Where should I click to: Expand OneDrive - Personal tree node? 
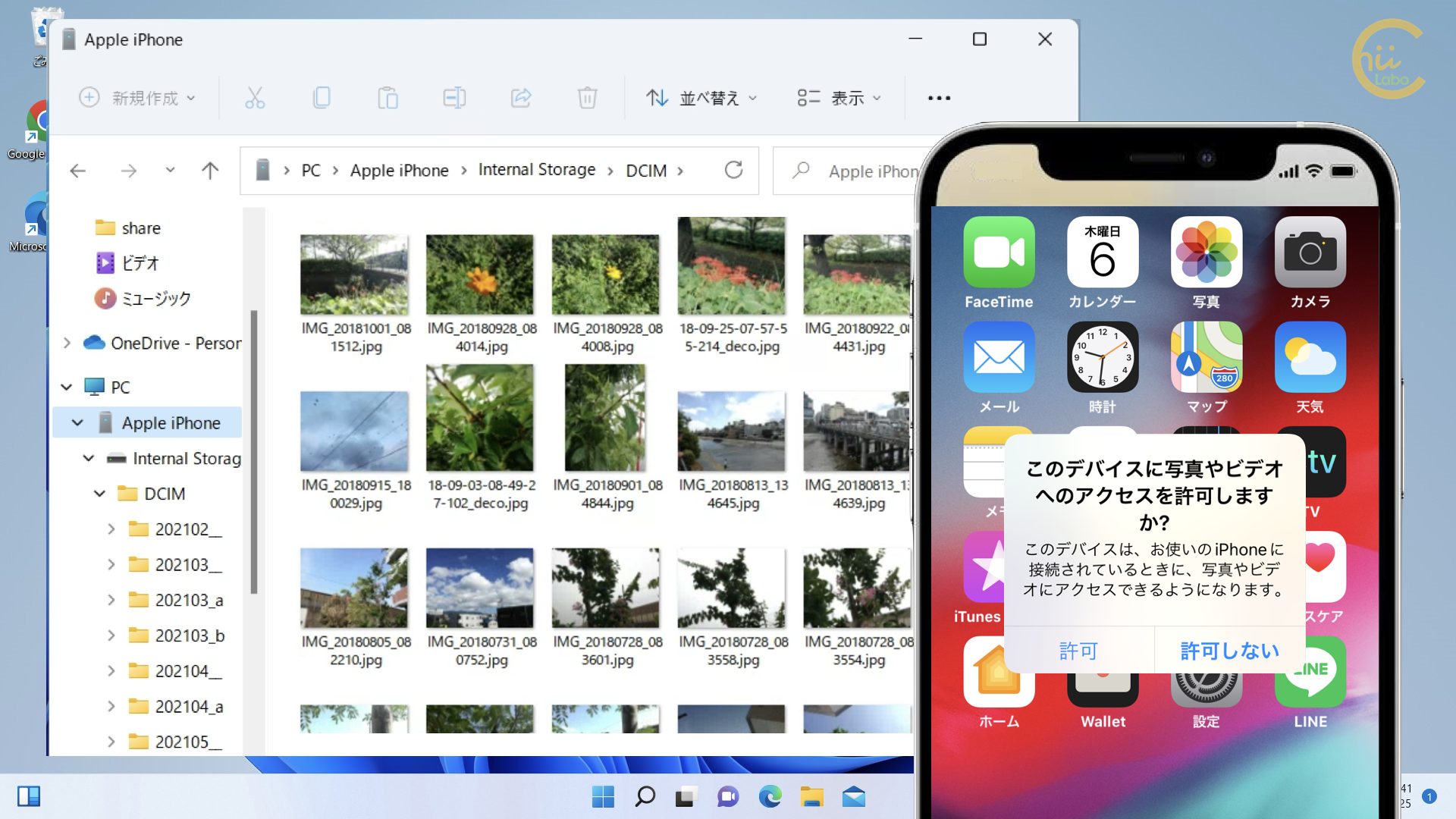coord(67,343)
